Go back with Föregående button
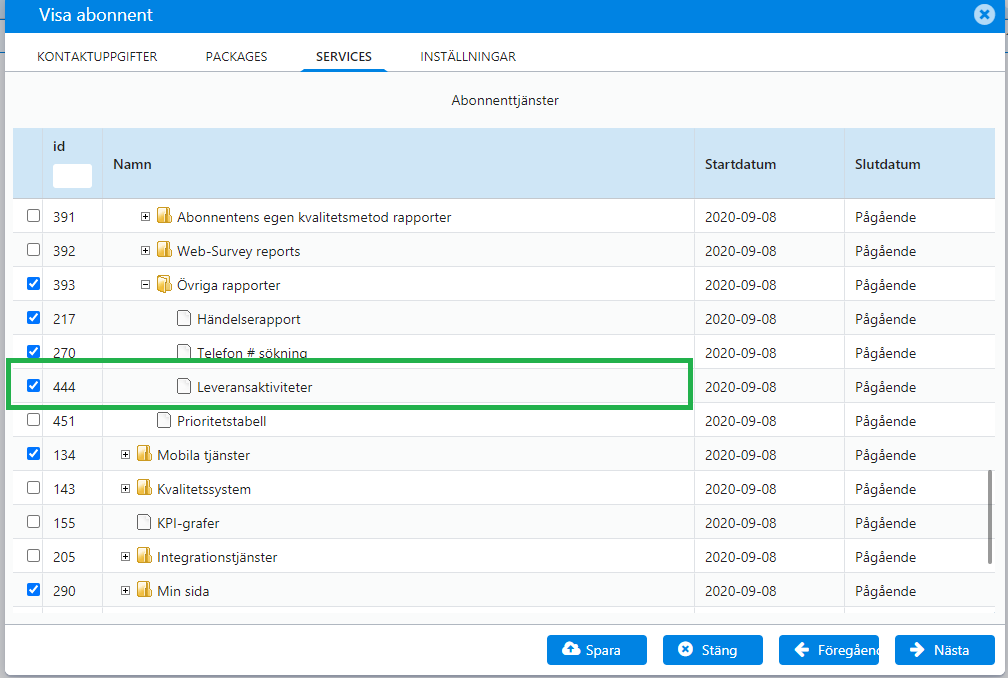 click(x=829, y=650)
